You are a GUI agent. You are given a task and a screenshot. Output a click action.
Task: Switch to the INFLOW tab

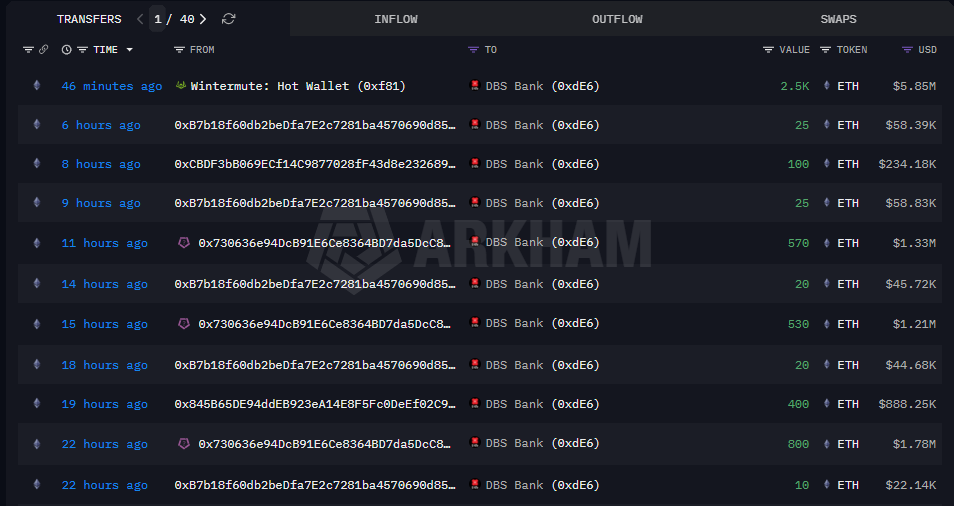coord(396,19)
